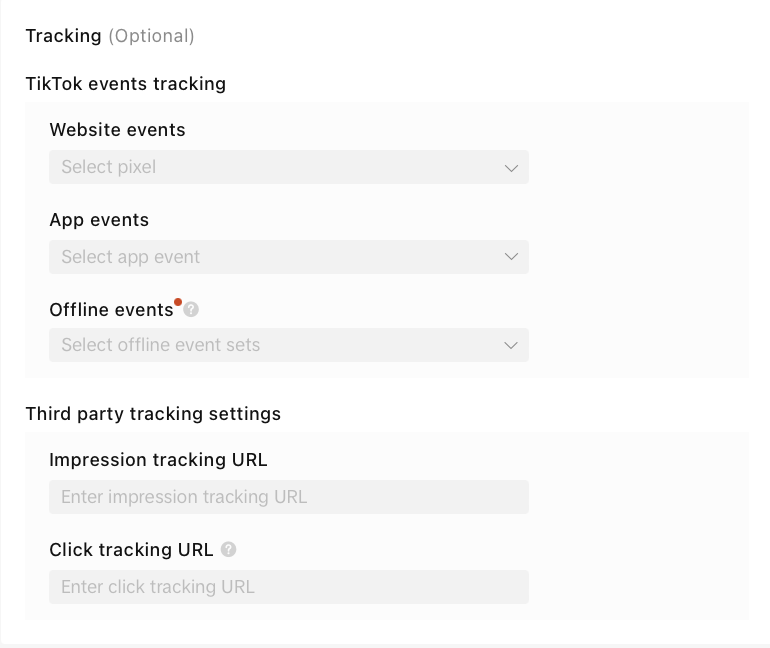Screen dimensions: 770x648
Task: Click the Website events label
Action: tap(117, 130)
